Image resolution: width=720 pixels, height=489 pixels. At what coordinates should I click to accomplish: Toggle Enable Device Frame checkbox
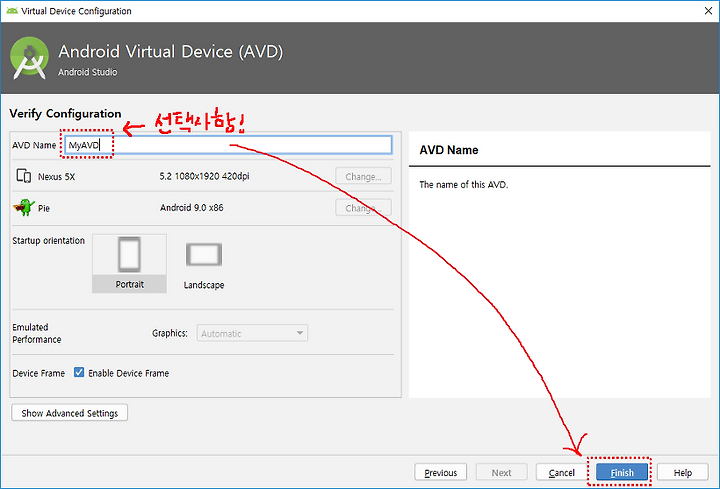click(79, 372)
